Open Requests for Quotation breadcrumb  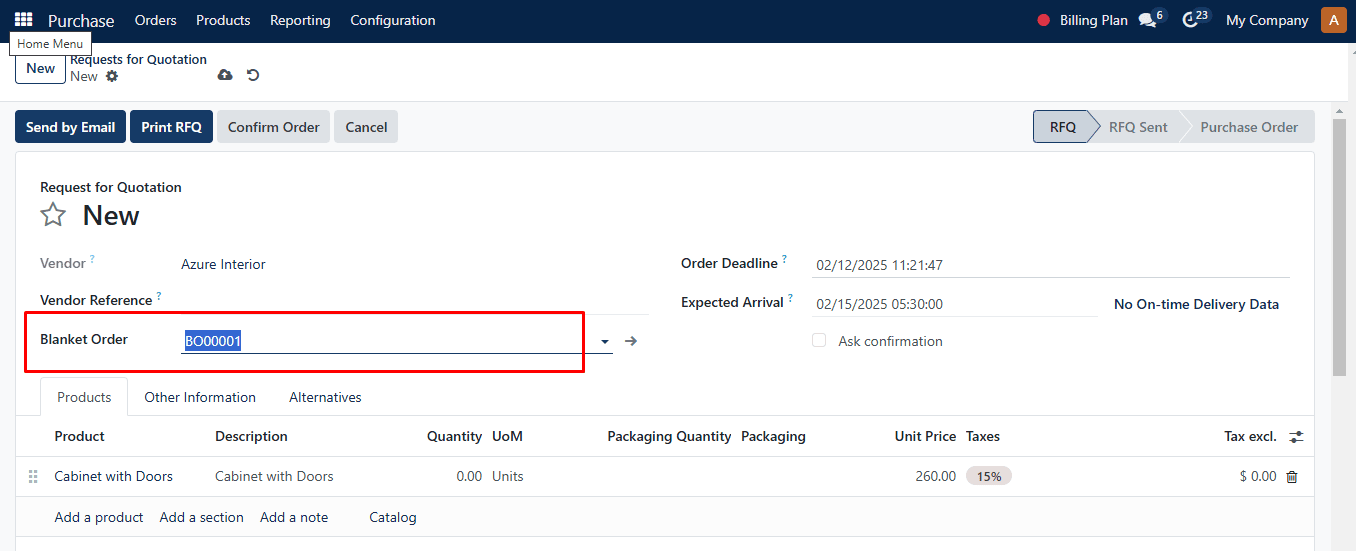click(139, 59)
